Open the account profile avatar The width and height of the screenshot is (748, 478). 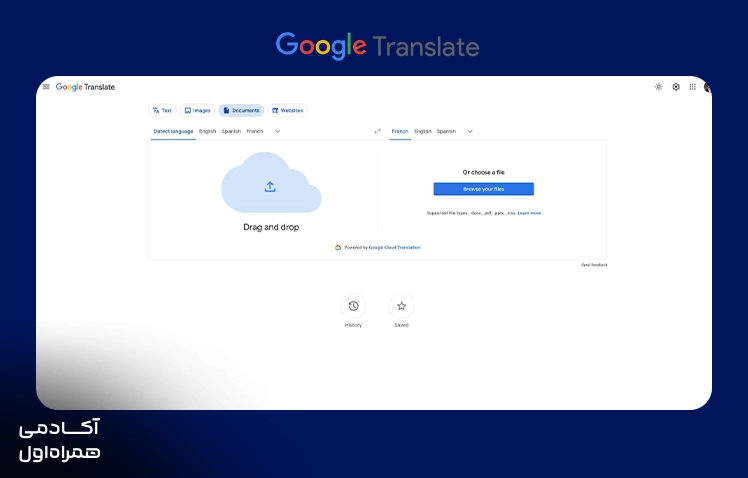(x=707, y=87)
